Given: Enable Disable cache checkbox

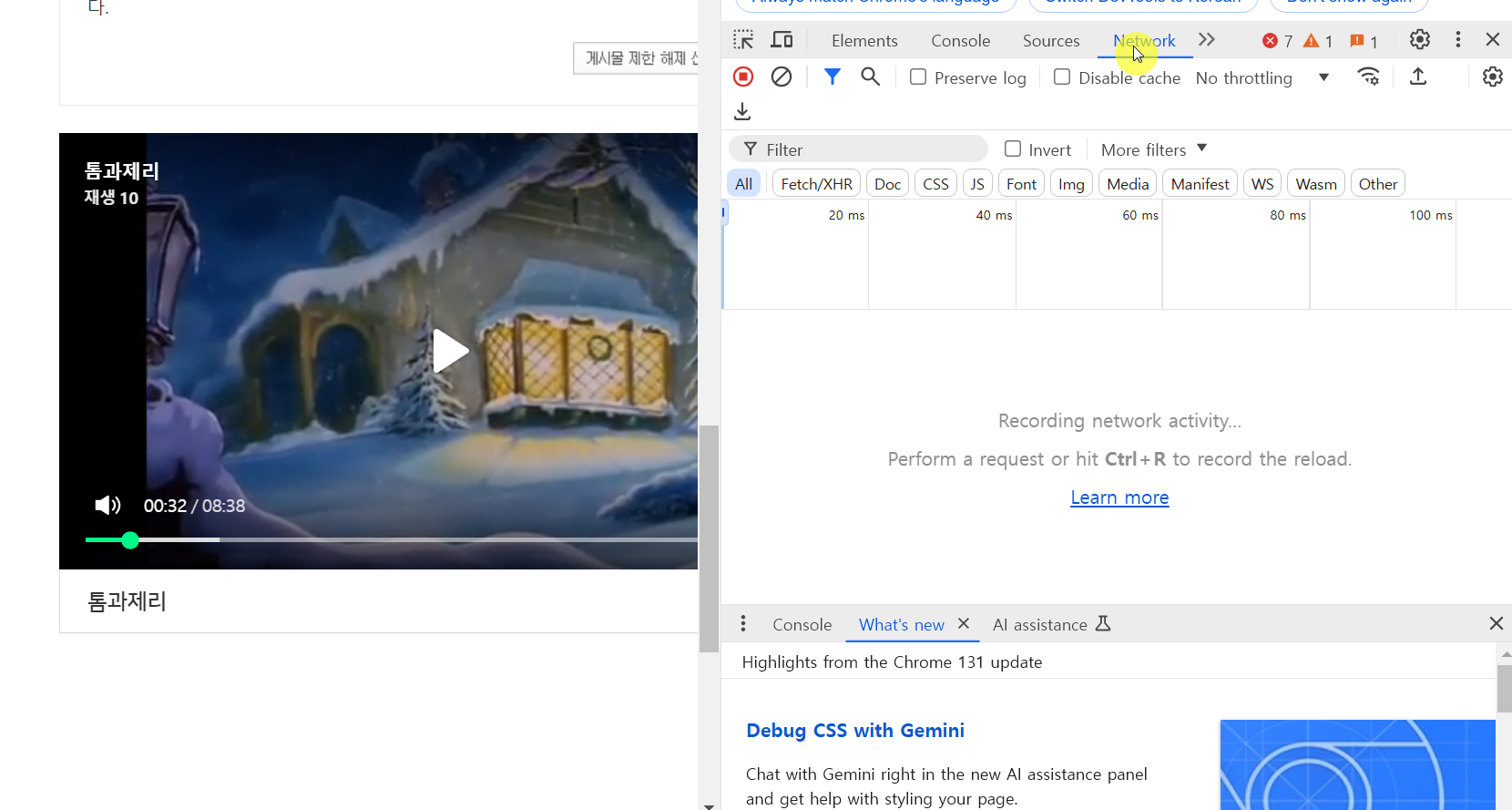Looking at the screenshot, I should click(x=1062, y=77).
